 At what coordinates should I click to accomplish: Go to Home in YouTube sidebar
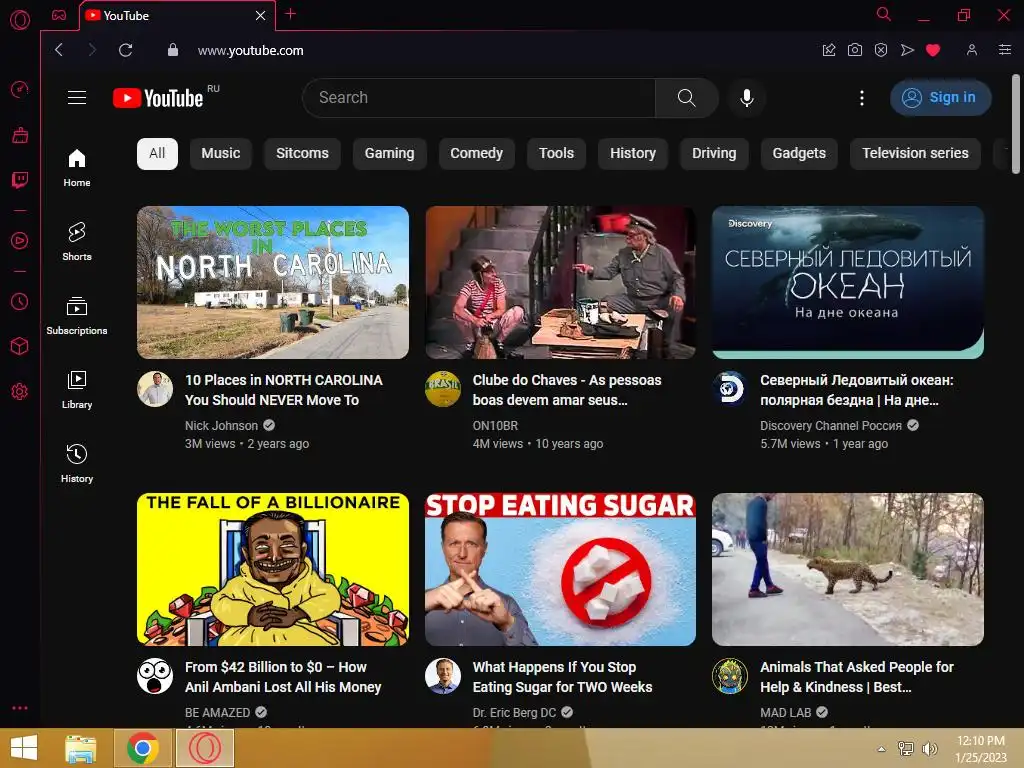(x=77, y=167)
